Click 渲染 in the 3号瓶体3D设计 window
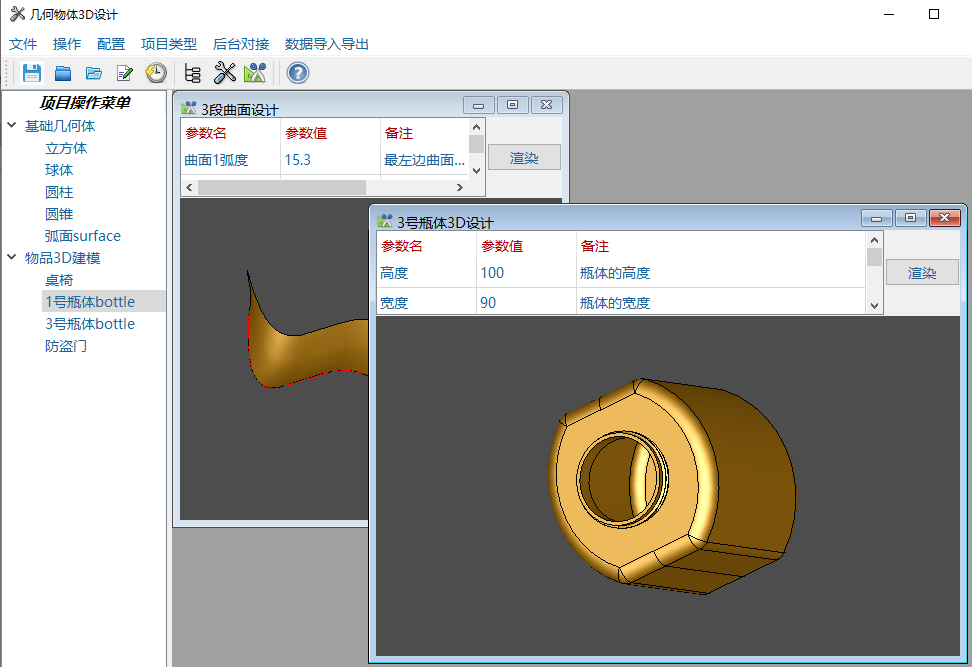Viewport: 972px width, 667px height. 922,272
